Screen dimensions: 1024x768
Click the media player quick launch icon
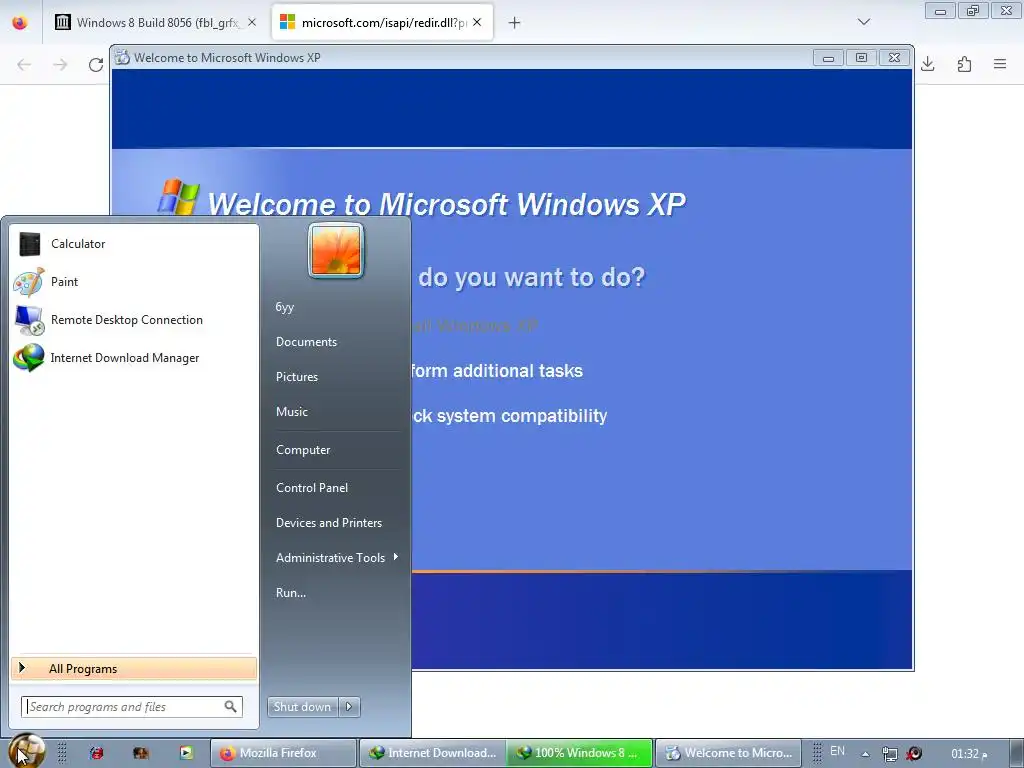point(186,753)
